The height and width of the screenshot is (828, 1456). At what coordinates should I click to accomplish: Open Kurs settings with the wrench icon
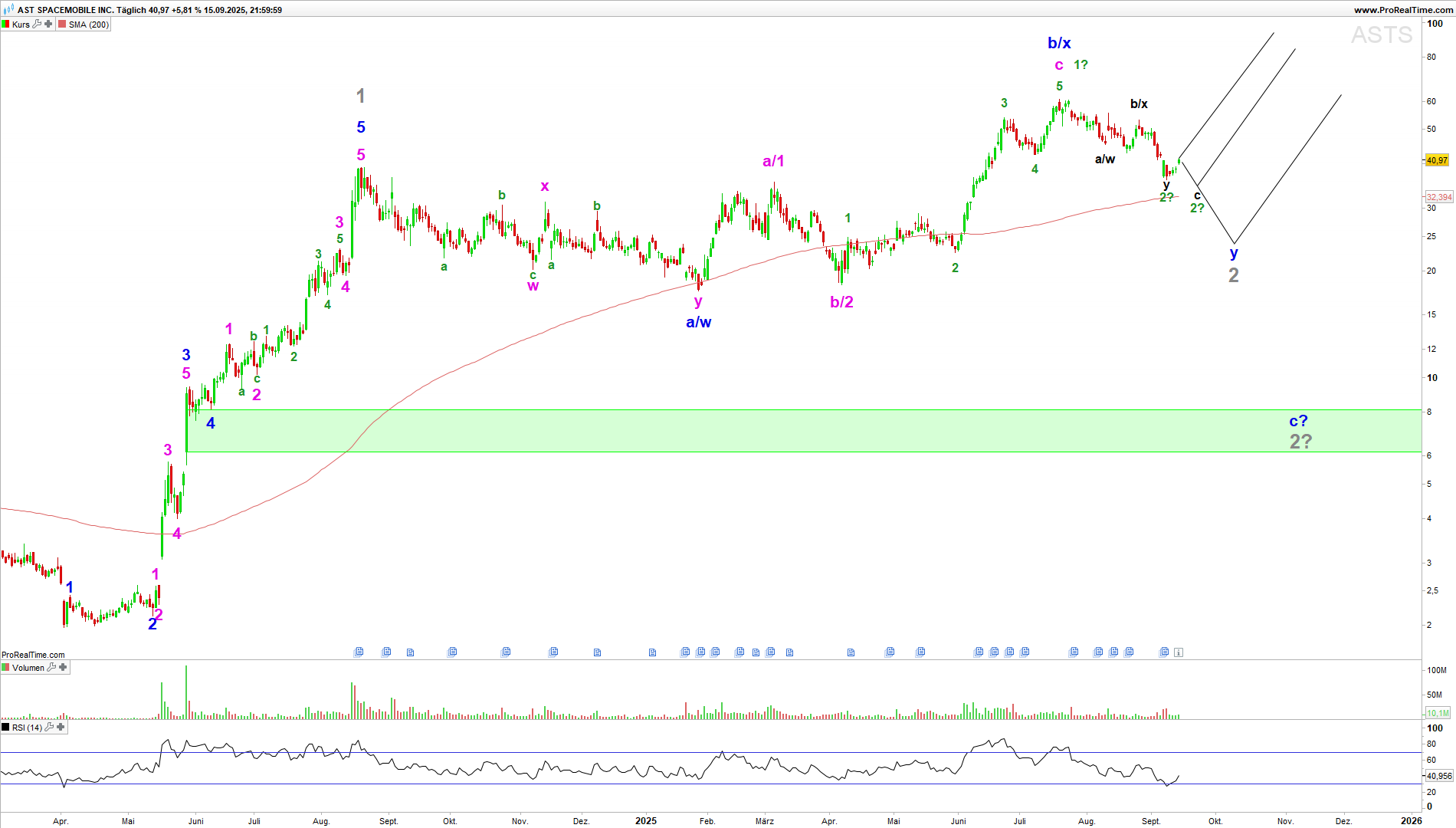(x=37, y=25)
